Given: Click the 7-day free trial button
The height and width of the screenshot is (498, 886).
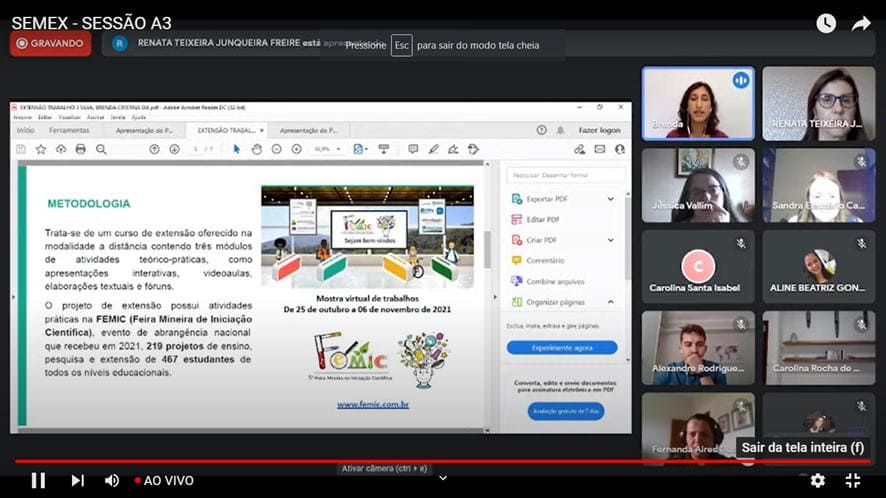Looking at the screenshot, I should tap(566, 411).
